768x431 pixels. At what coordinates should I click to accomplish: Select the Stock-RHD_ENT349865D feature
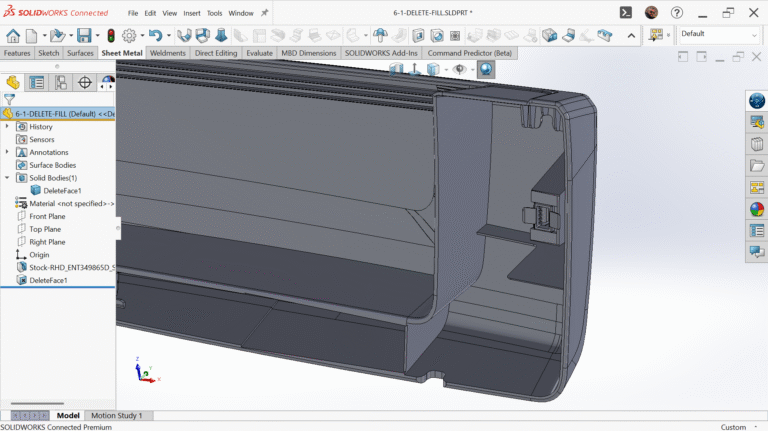(x=66, y=267)
